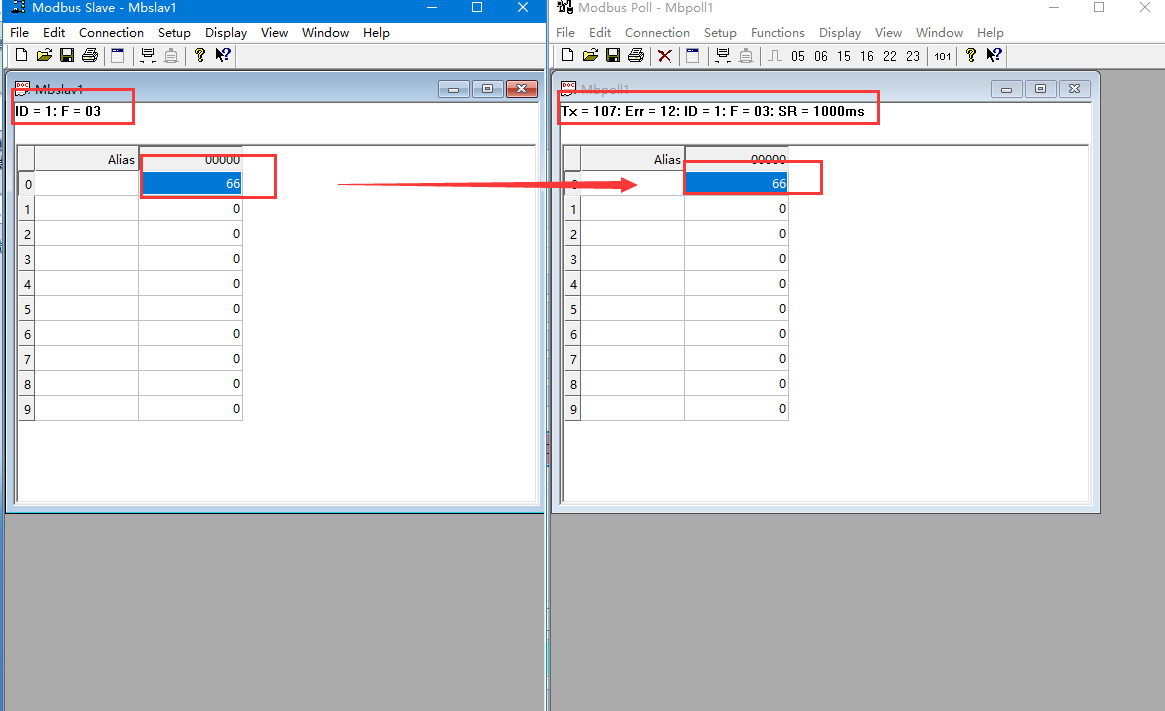The image size is (1165, 711).
Task: Open file icon in Modbus Poll toolbar
Action: click(590, 55)
